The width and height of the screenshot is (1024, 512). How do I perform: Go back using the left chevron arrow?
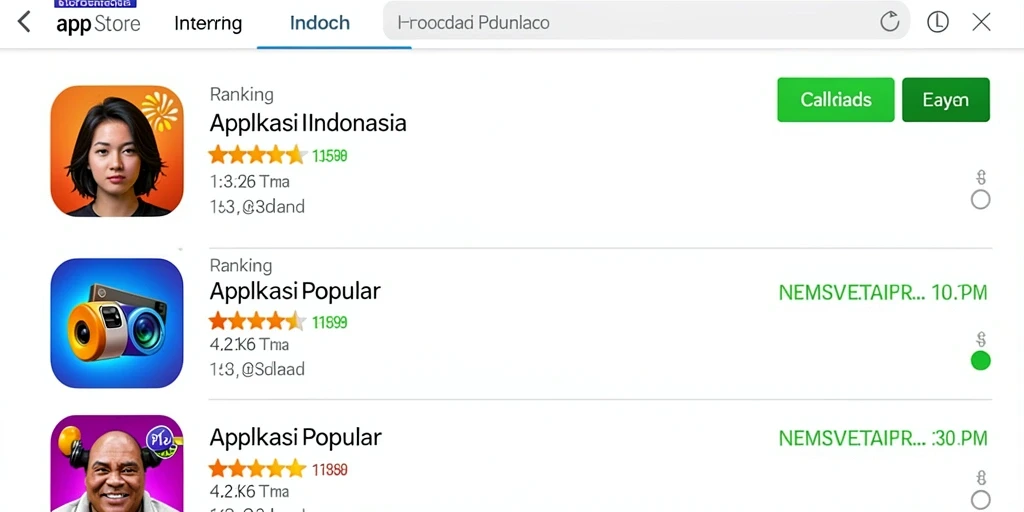click(x=24, y=22)
